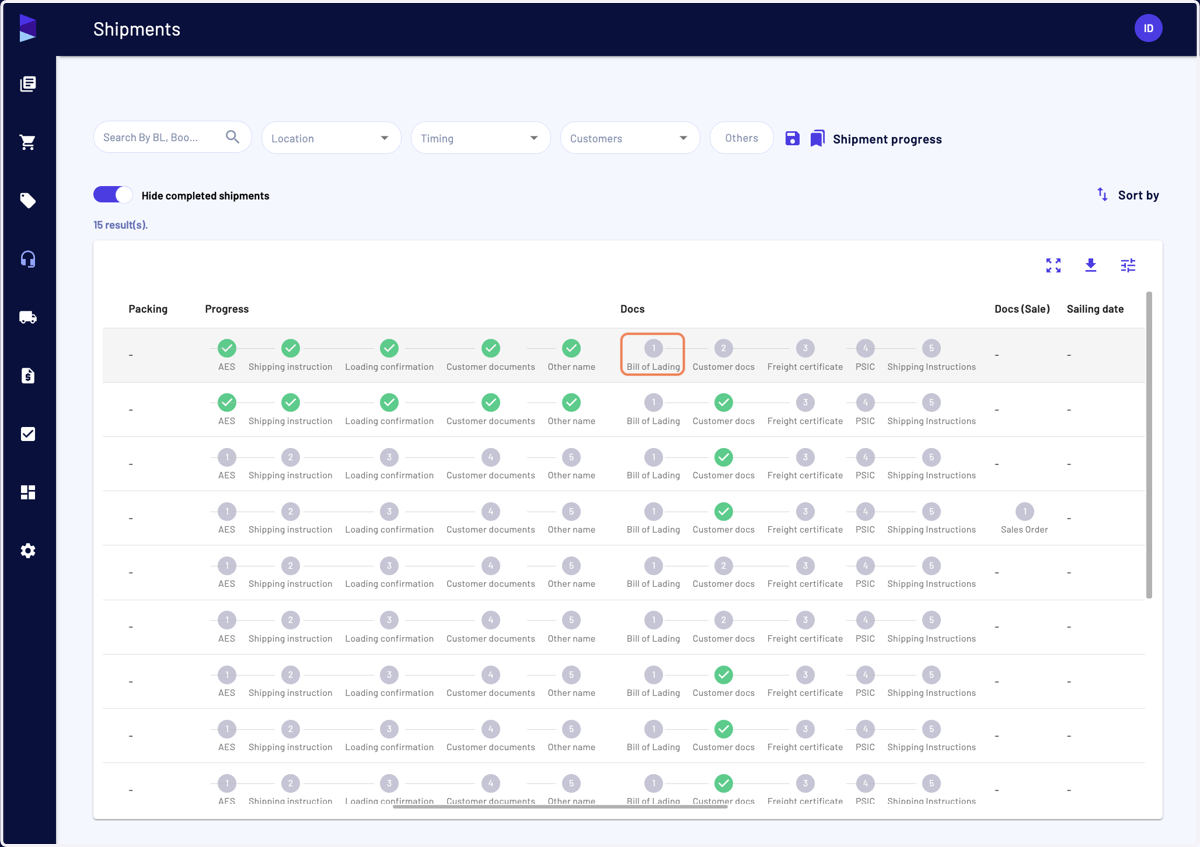Click the Shipments page title
1200x847 pixels.
click(137, 29)
